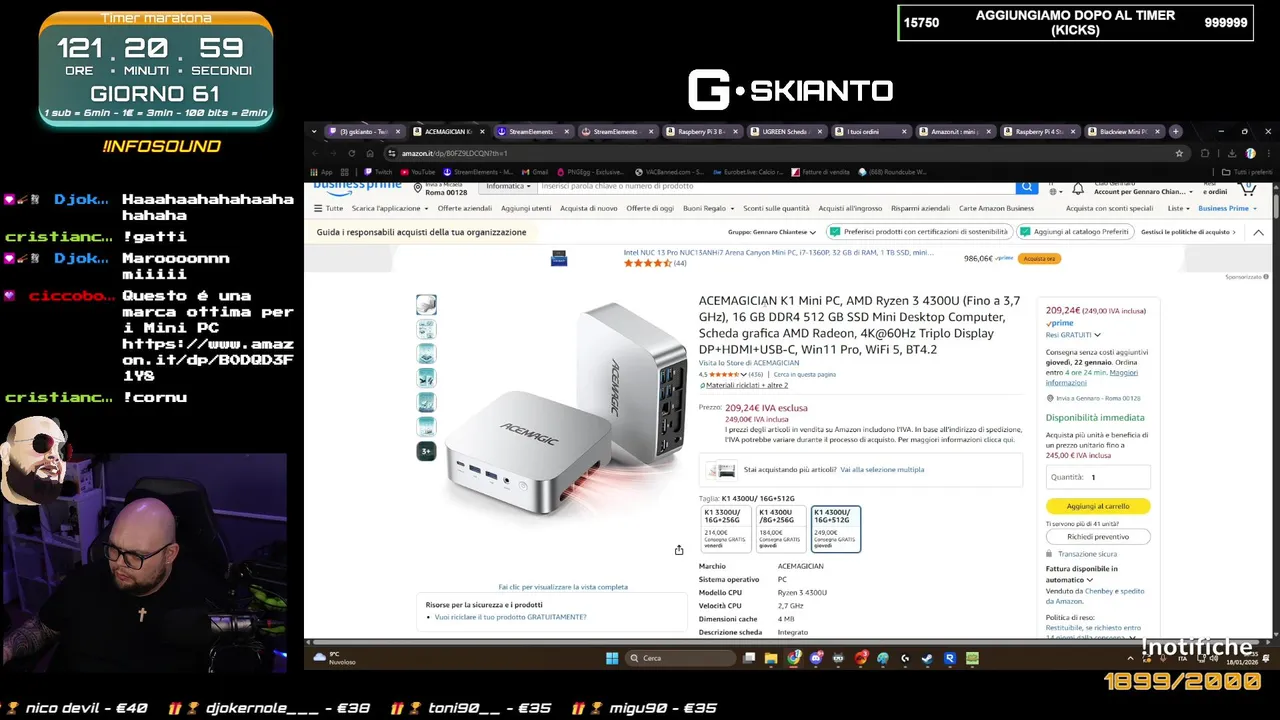This screenshot has height=720, width=1280.
Task: Open Discord icon in taskbar
Action: coord(816,658)
